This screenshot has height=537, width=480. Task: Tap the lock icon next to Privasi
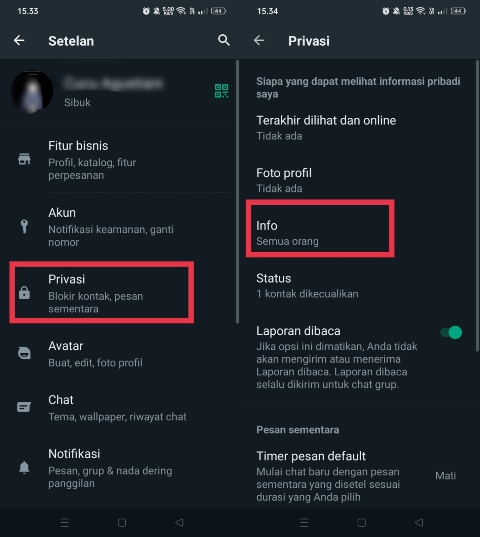point(24,293)
